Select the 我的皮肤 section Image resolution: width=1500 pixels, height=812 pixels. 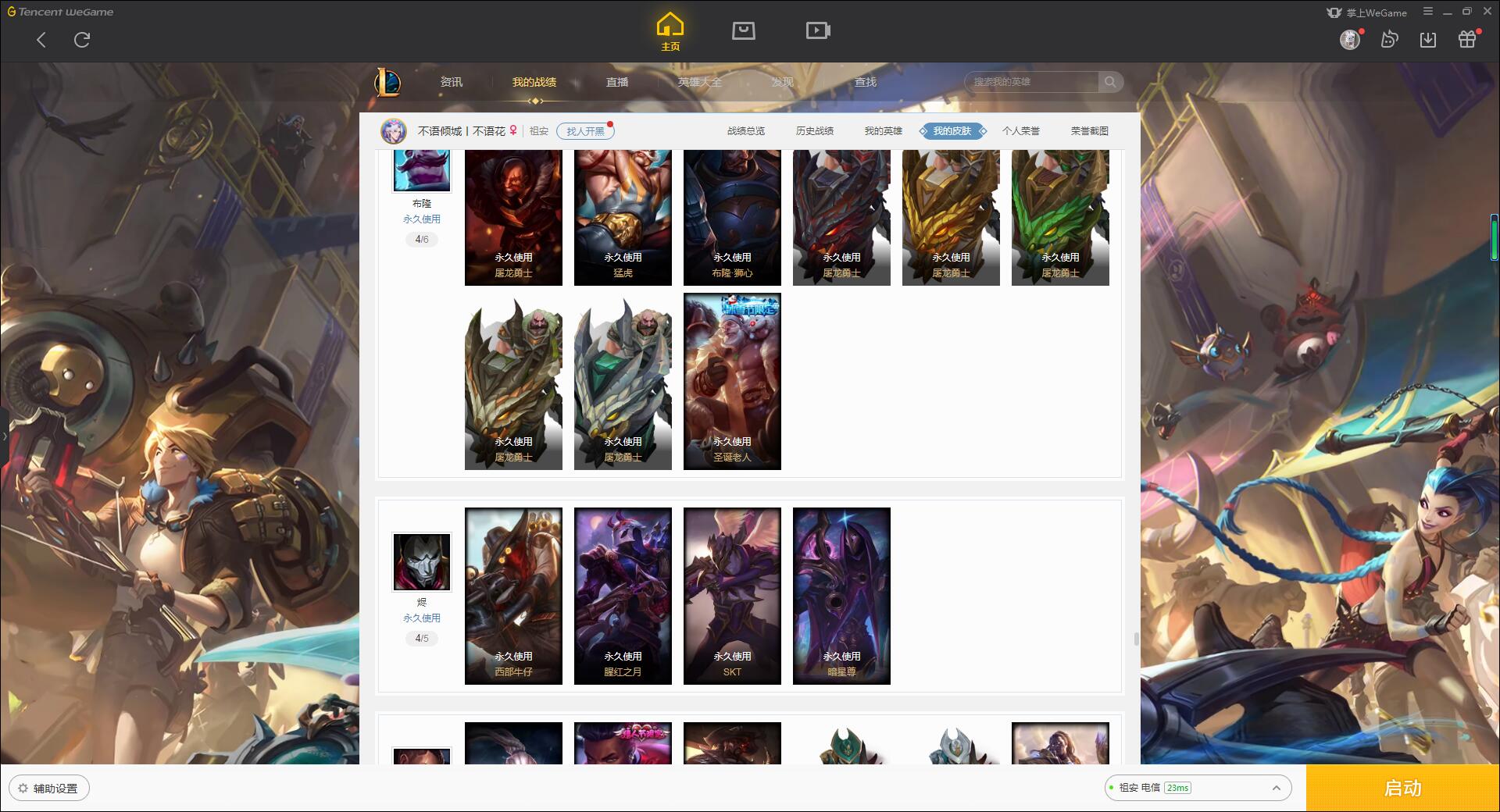(x=952, y=131)
